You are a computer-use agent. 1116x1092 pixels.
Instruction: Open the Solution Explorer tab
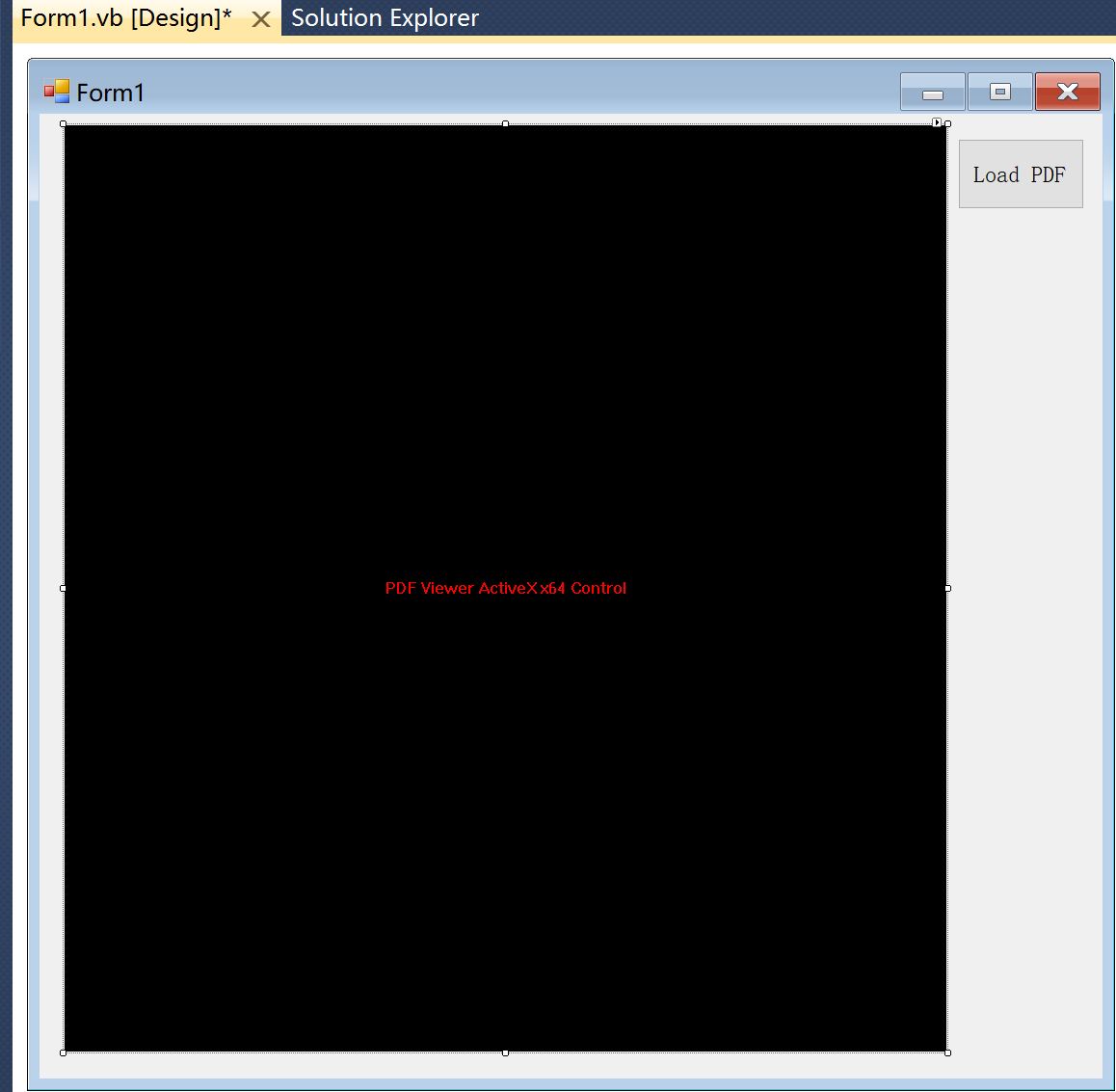pos(385,18)
